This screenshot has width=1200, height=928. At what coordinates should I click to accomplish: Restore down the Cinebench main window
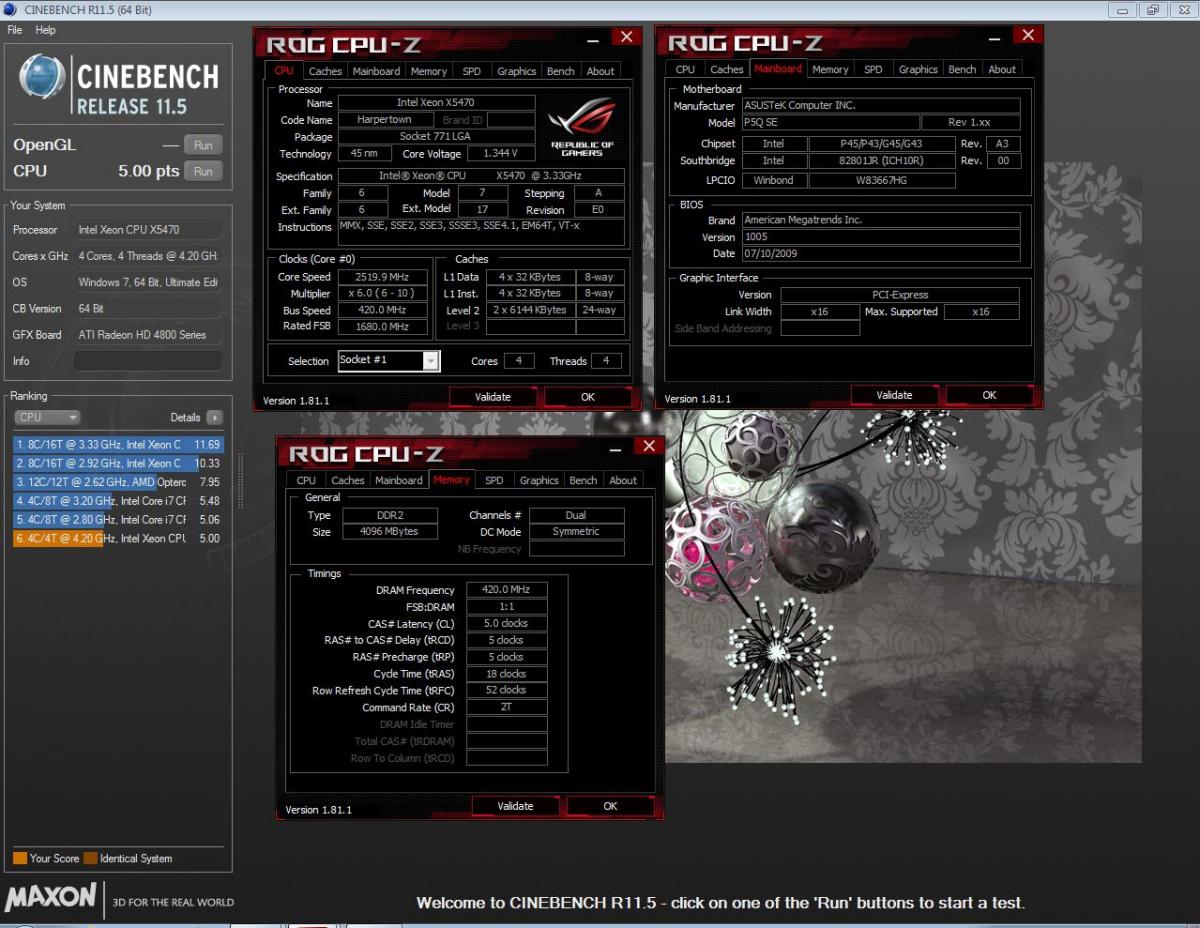pos(1152,10)
